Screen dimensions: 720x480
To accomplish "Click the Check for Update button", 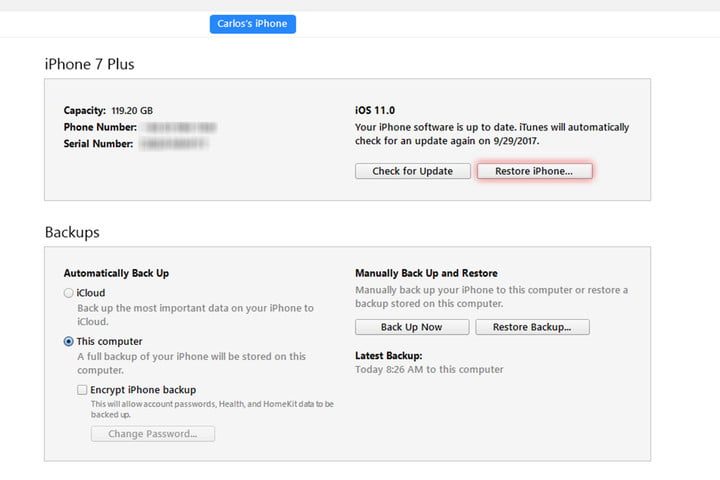I will tap(412, 171).
